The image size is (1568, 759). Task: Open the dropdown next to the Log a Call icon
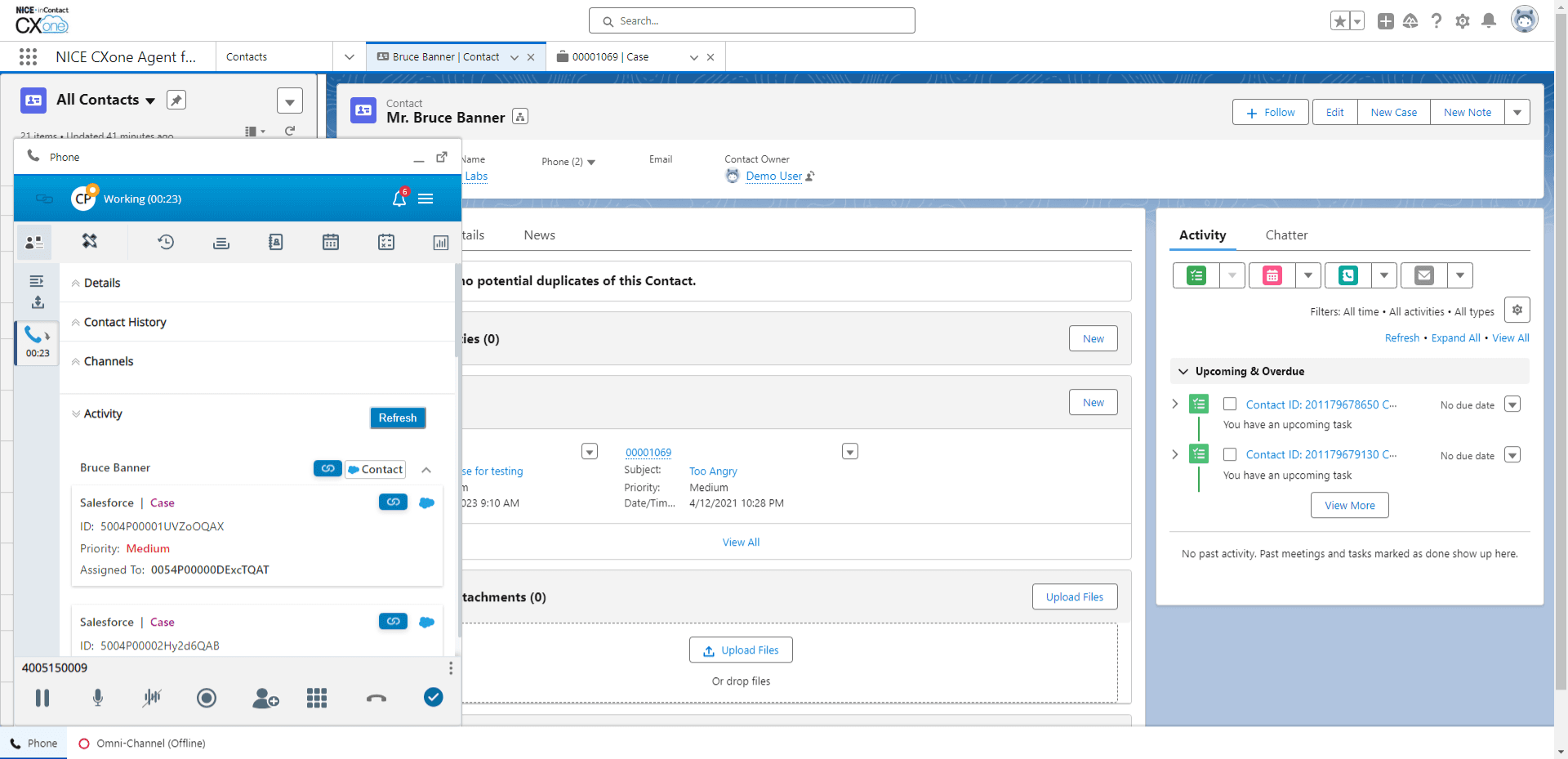pos(1384,275)
